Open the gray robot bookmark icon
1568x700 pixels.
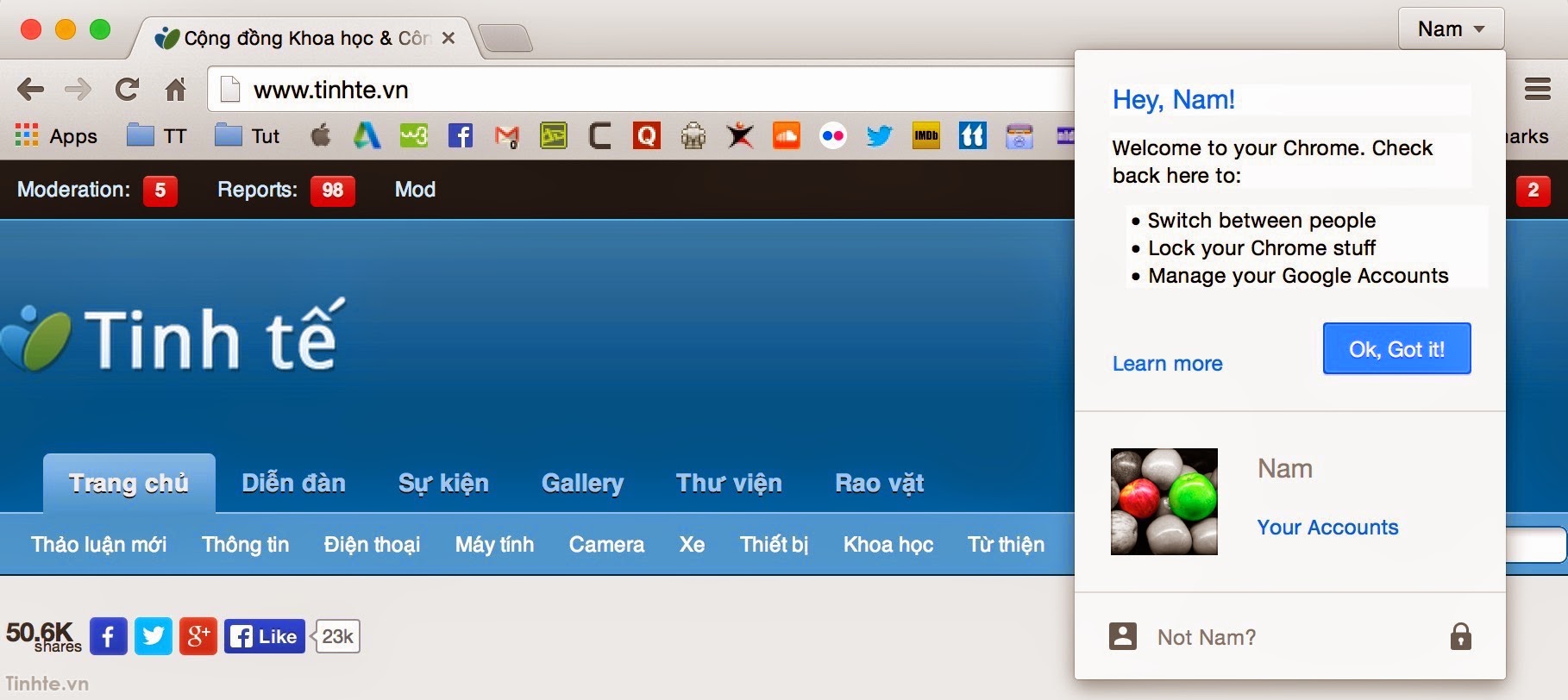693,135
